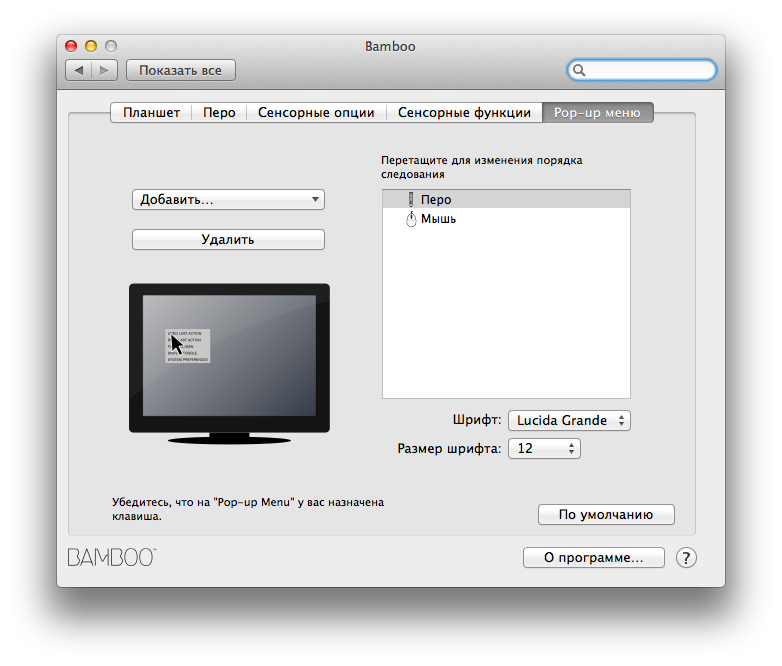Click the gray zoom window button
The height and width of the screenshot is (666, 782).
[x=111, y=46]
